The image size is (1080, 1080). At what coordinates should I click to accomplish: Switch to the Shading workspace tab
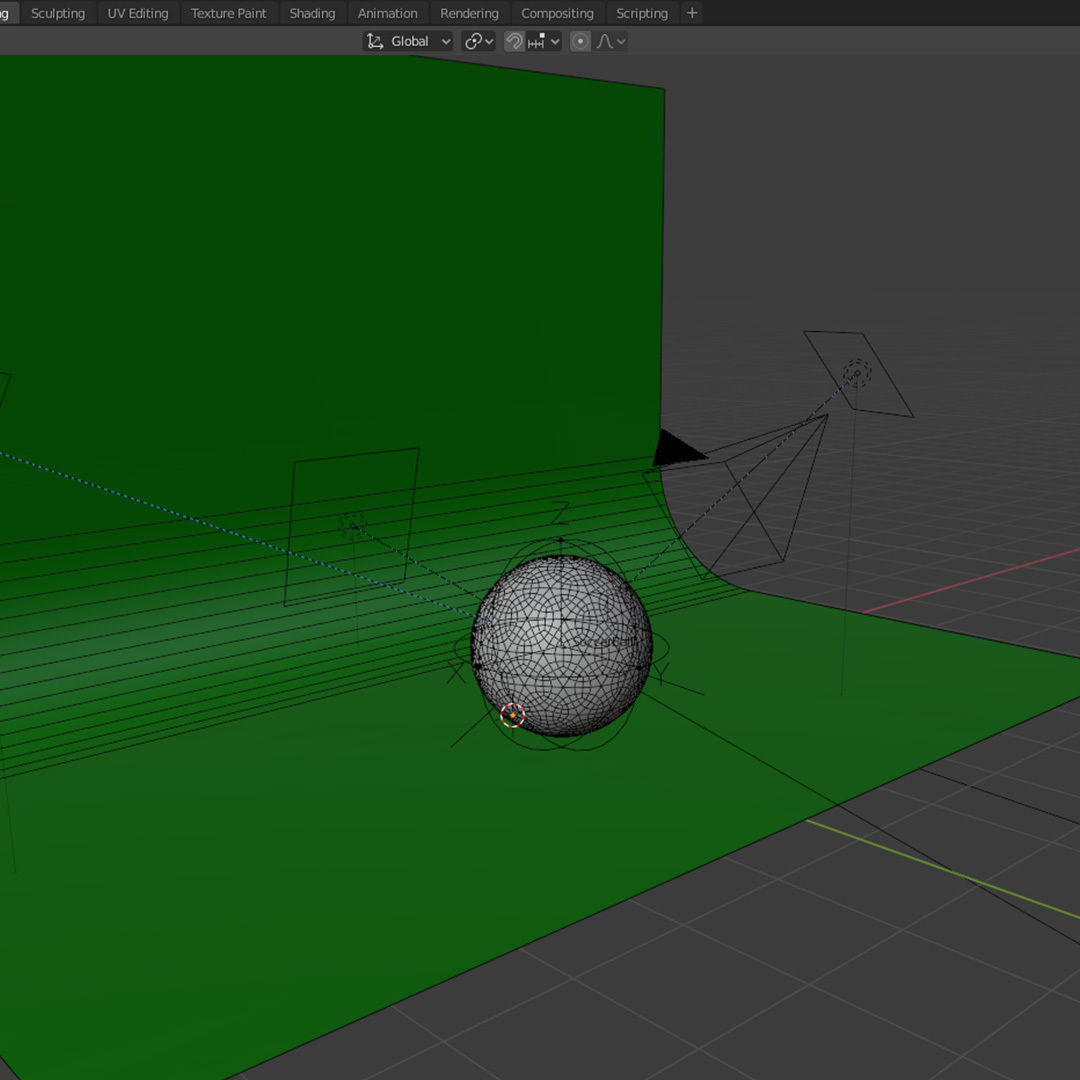(x=312, y=13)
